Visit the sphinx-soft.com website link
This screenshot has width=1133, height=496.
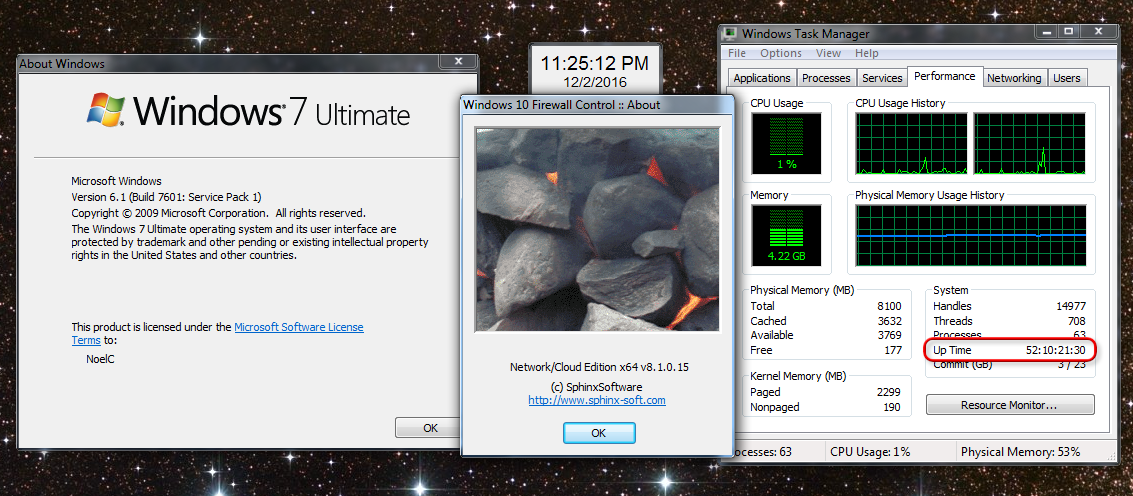597,399
